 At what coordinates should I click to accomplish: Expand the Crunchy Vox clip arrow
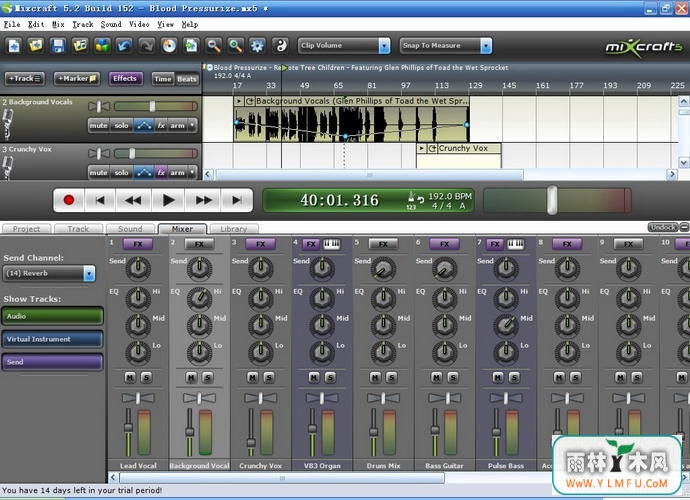click(422, 148)
